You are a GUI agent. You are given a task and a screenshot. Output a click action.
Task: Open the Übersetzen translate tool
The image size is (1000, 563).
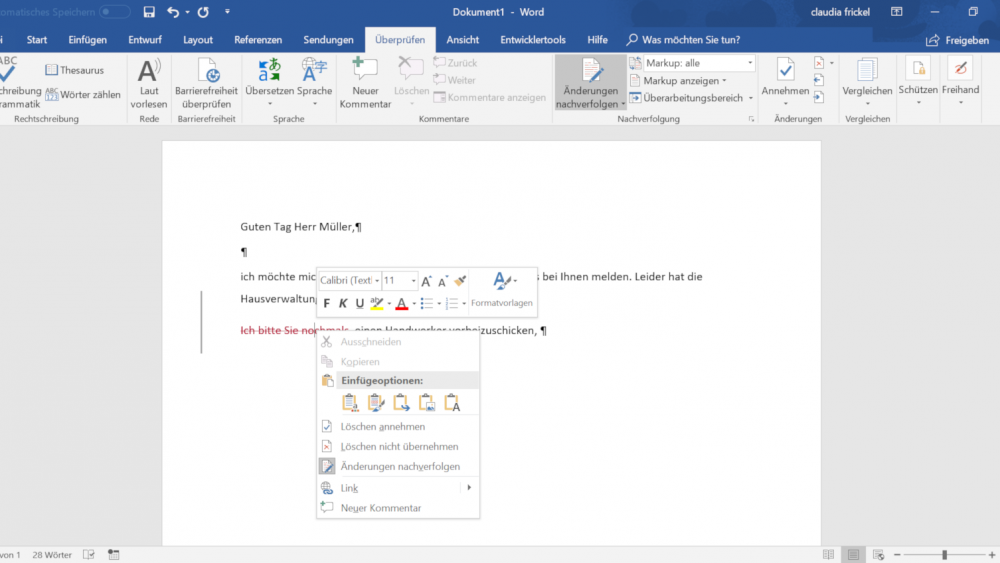click(x=269, y=84)
